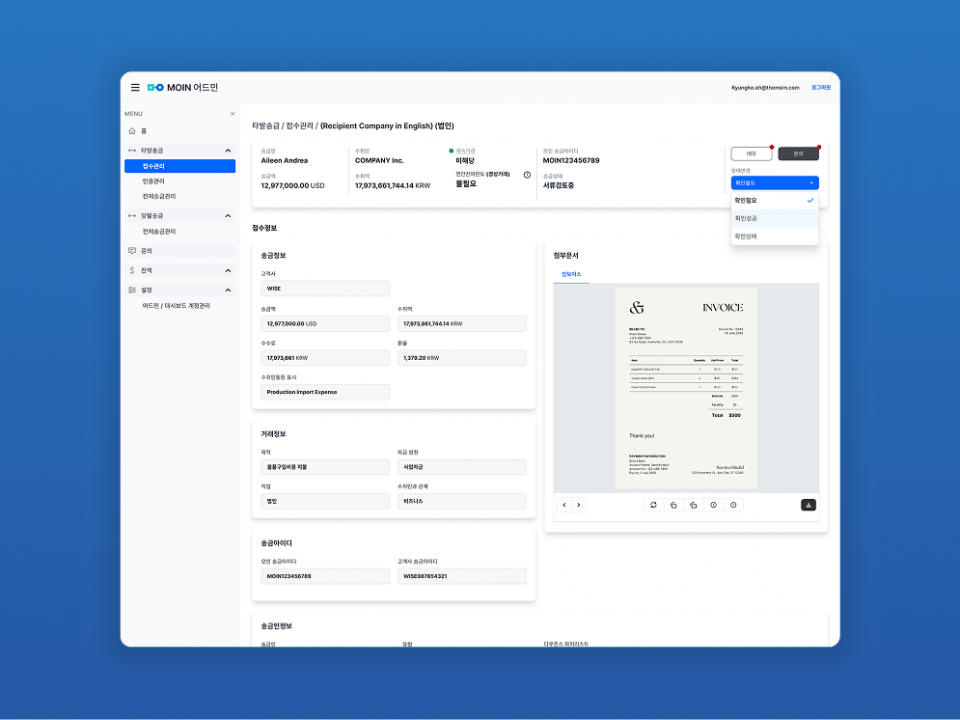Image resolution: width=960 pixels, height=720 pixels.
Task: Switch to the 인보이스 tab
Action: (571, 273)
